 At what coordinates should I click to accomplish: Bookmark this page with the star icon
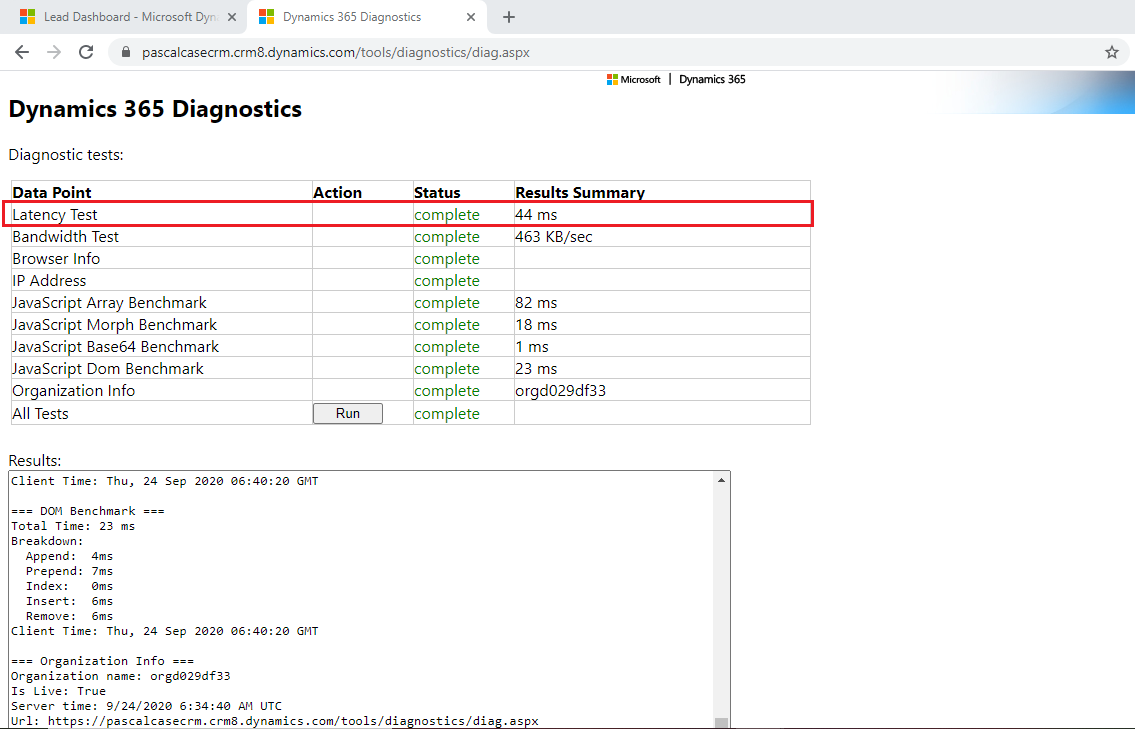[1111, 53]
